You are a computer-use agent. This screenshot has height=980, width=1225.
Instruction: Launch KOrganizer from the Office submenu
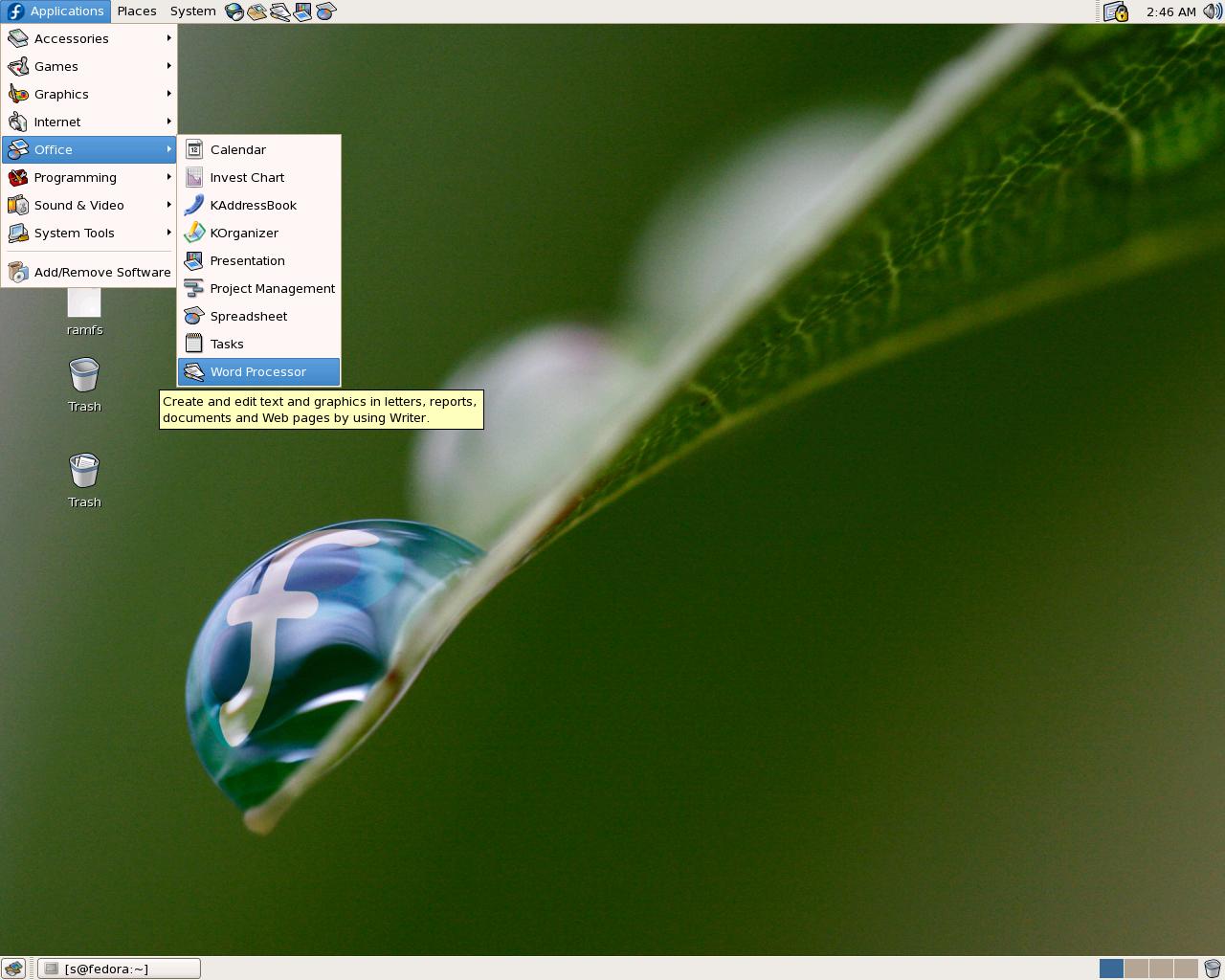coord(258,233)
